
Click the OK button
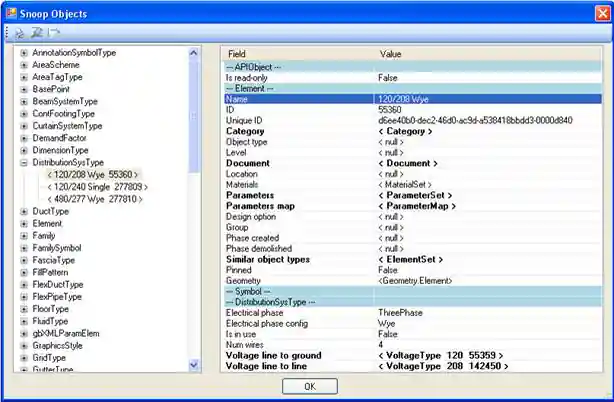pyautogui.click(x=309, y=386)
